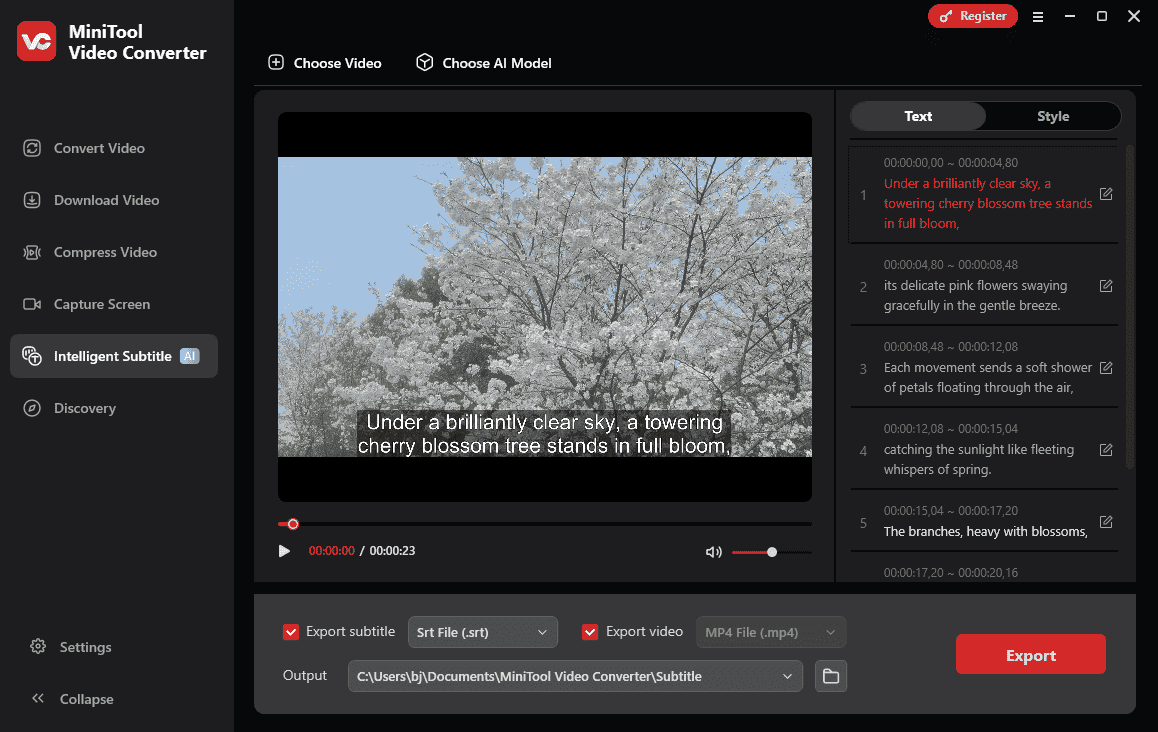Switch to the Style tab
This screenshot has width=1158, height=732.
click(x=1052, y=116)
